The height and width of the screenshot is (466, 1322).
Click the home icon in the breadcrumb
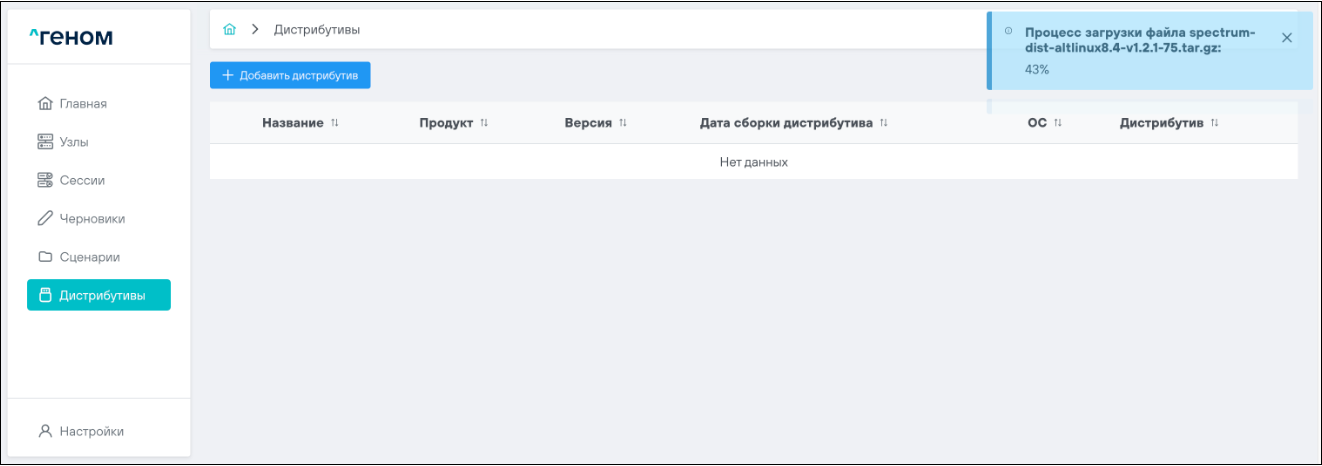(229, 30)
